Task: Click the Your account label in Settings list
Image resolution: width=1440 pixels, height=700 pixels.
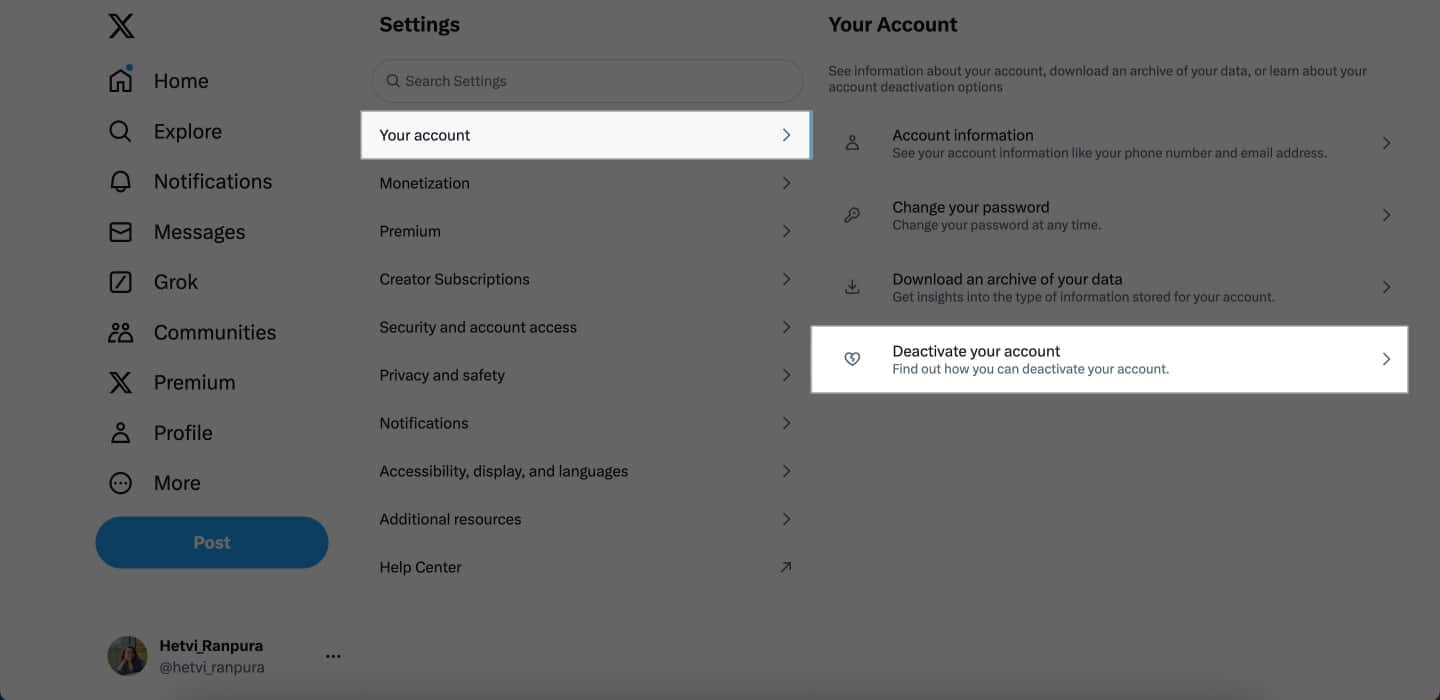Action: [x=425, y=135]
